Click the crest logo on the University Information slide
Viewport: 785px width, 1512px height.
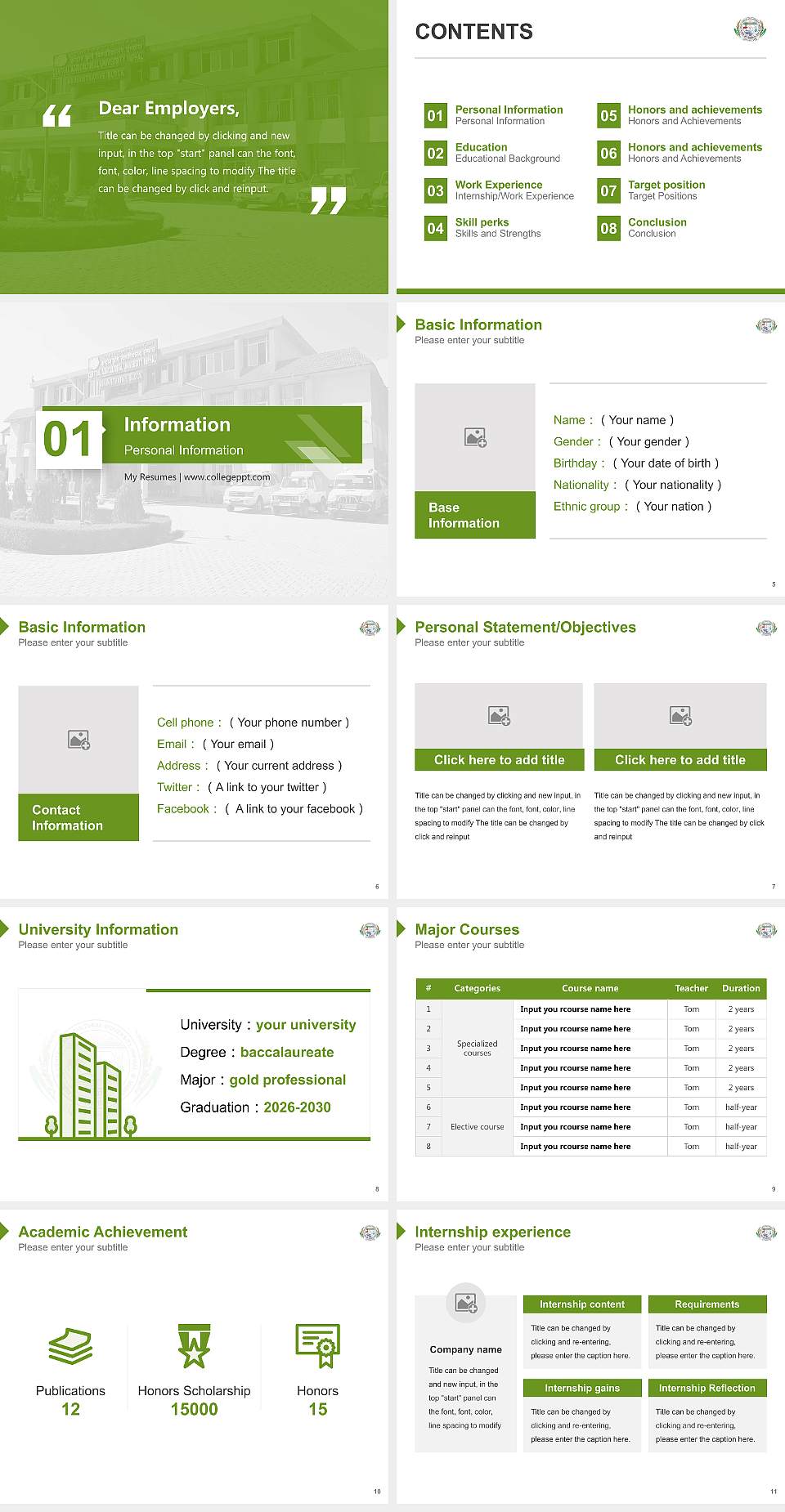tap(370, 930)
